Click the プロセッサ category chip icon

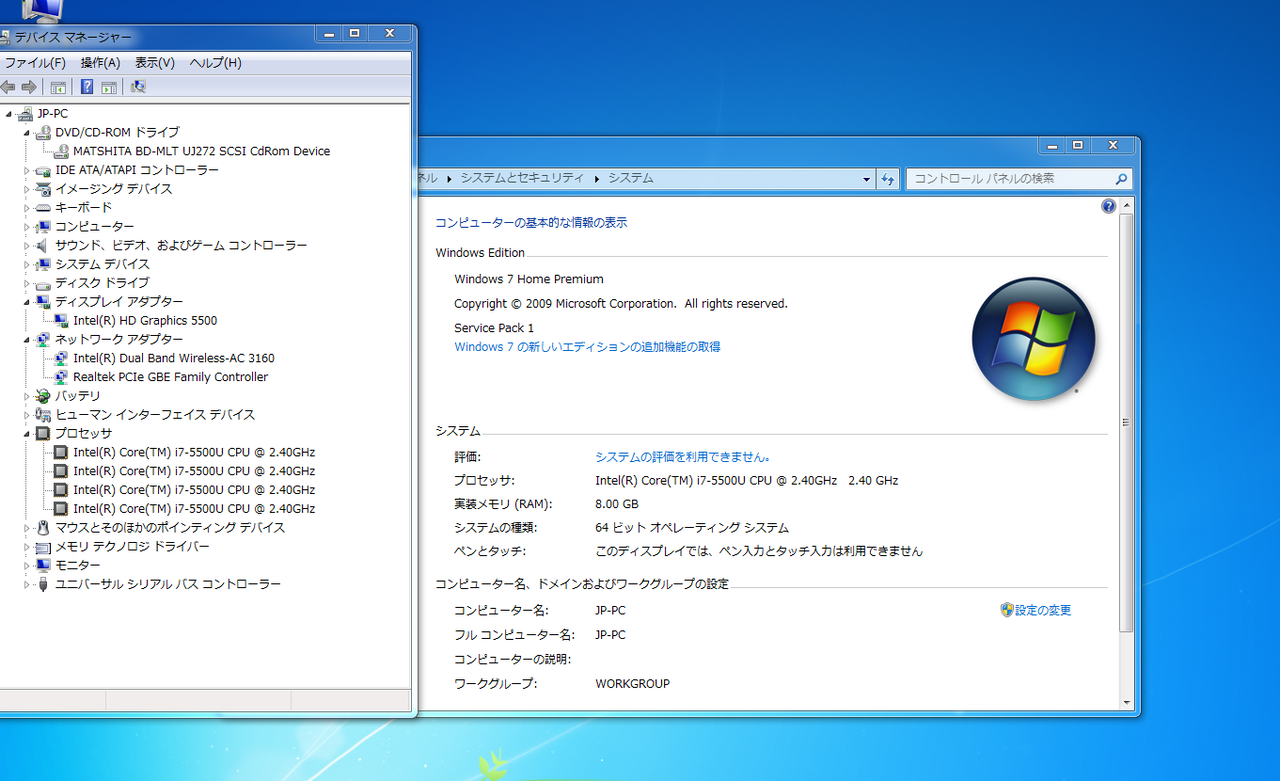43,433
